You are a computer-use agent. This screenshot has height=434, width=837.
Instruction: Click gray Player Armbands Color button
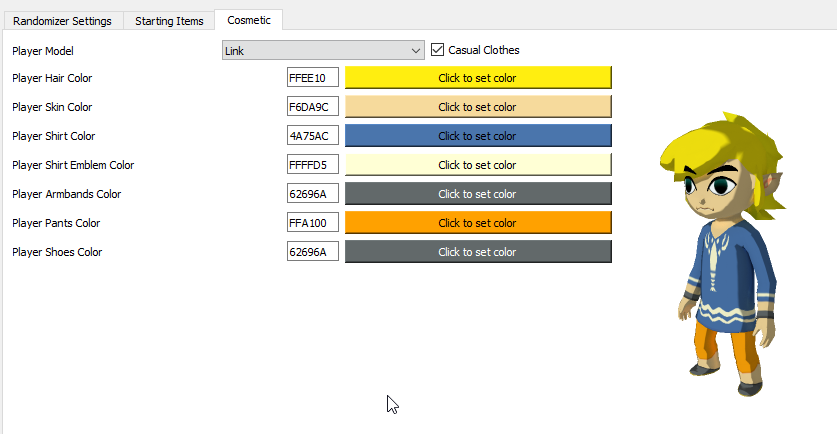(478, 193)
